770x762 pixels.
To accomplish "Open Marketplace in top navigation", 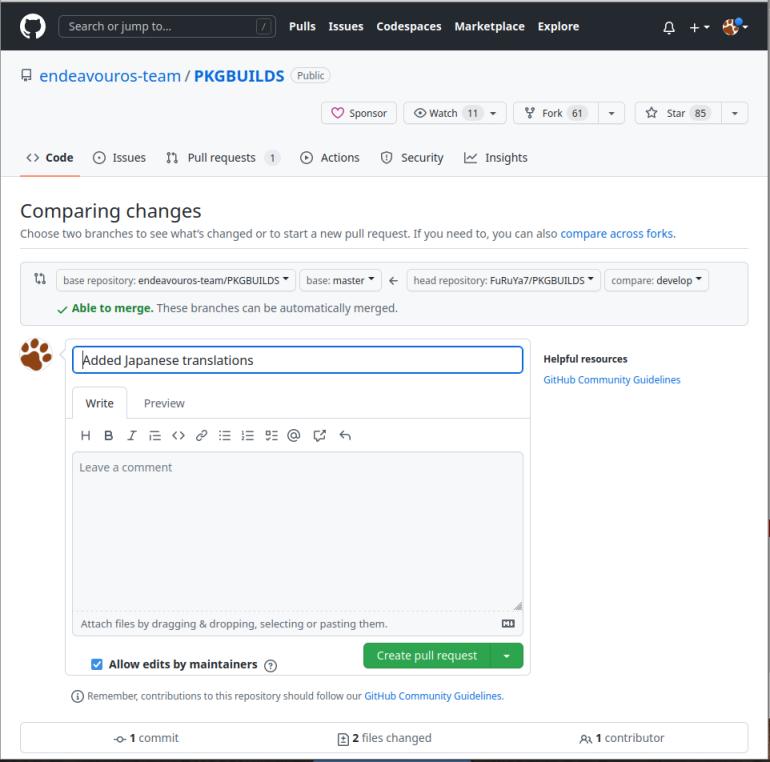I will (489, 27).
